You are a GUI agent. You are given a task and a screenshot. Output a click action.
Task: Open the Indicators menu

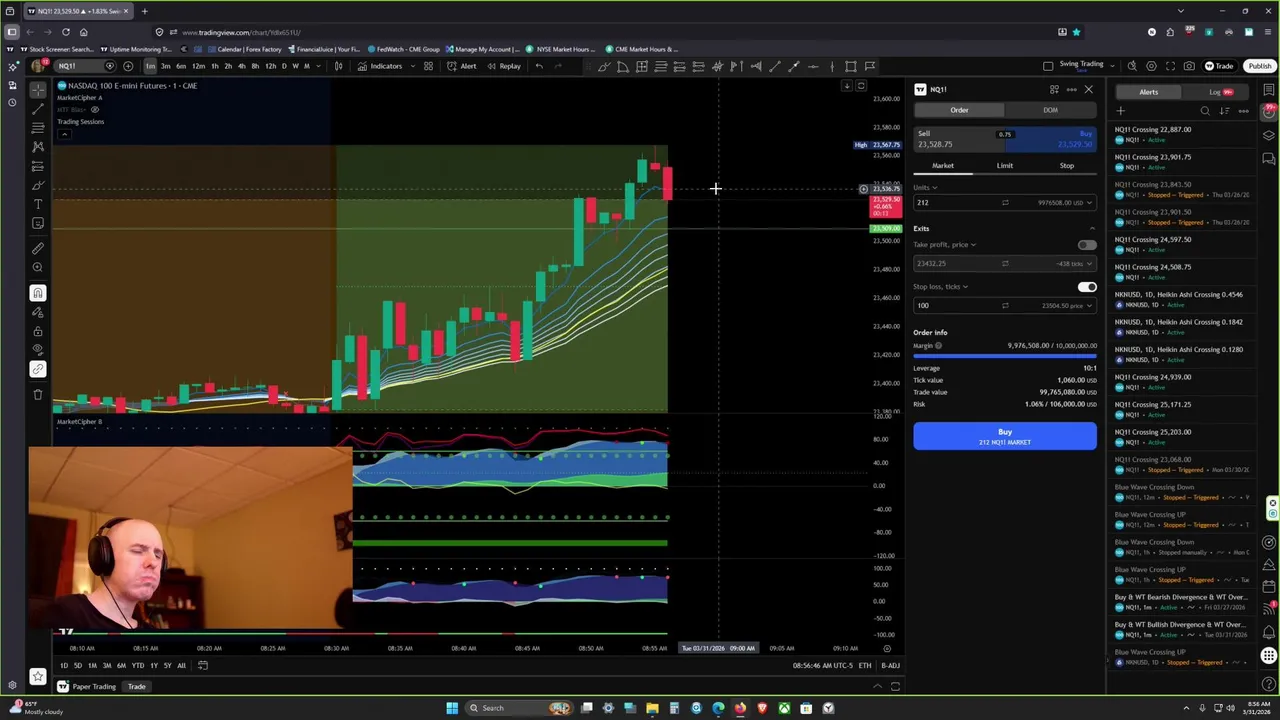click(x=379, y=66)
